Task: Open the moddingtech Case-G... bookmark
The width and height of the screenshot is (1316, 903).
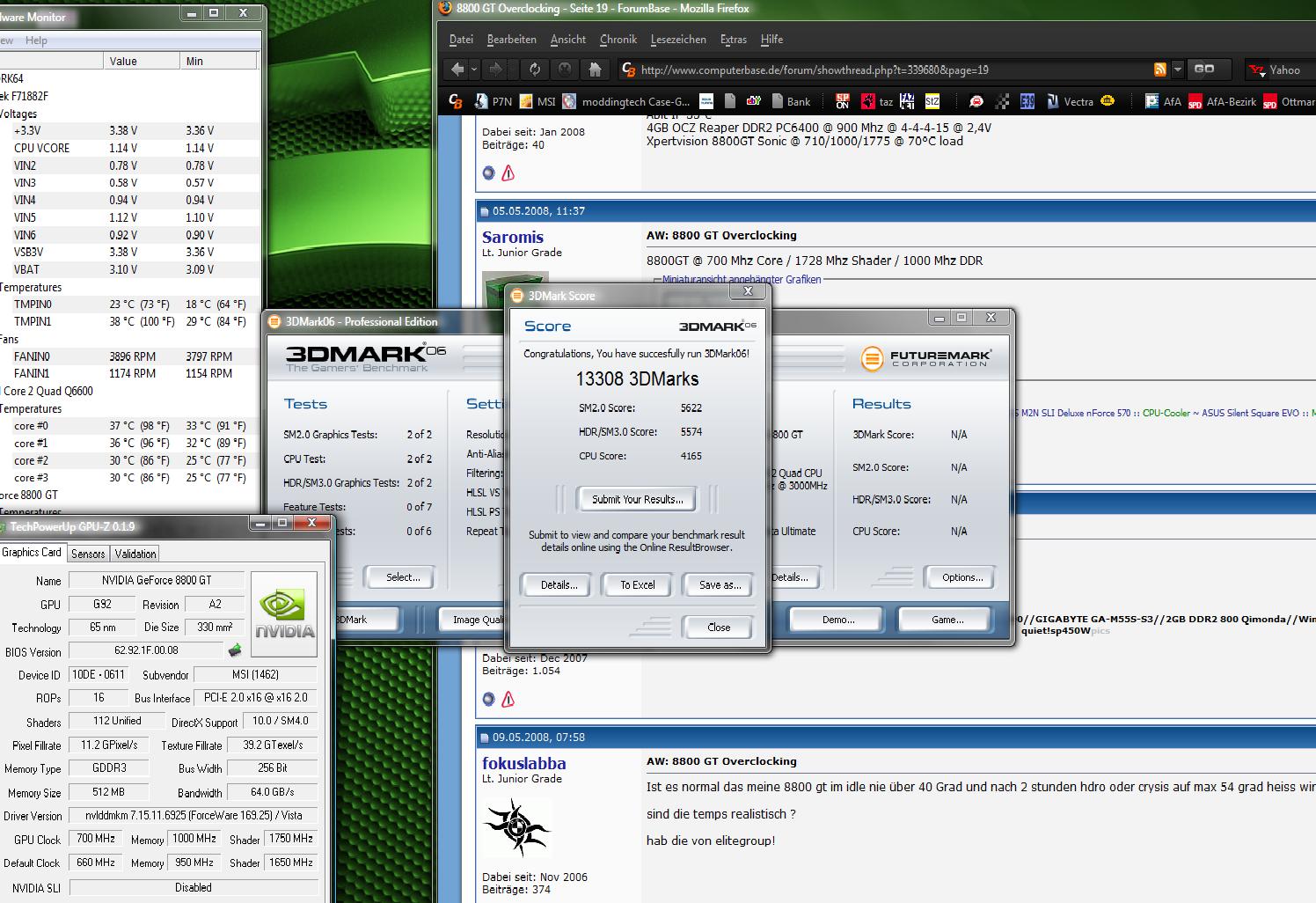Action: (627, 102)
